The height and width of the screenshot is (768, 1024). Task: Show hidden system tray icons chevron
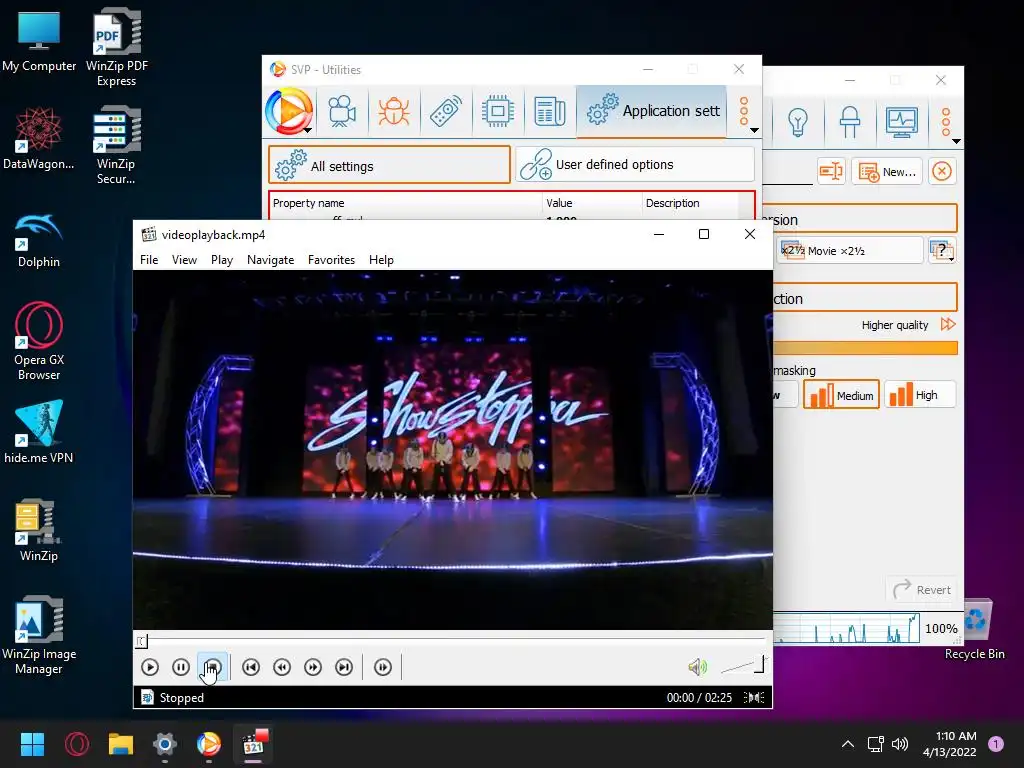[x=848, y=744]
